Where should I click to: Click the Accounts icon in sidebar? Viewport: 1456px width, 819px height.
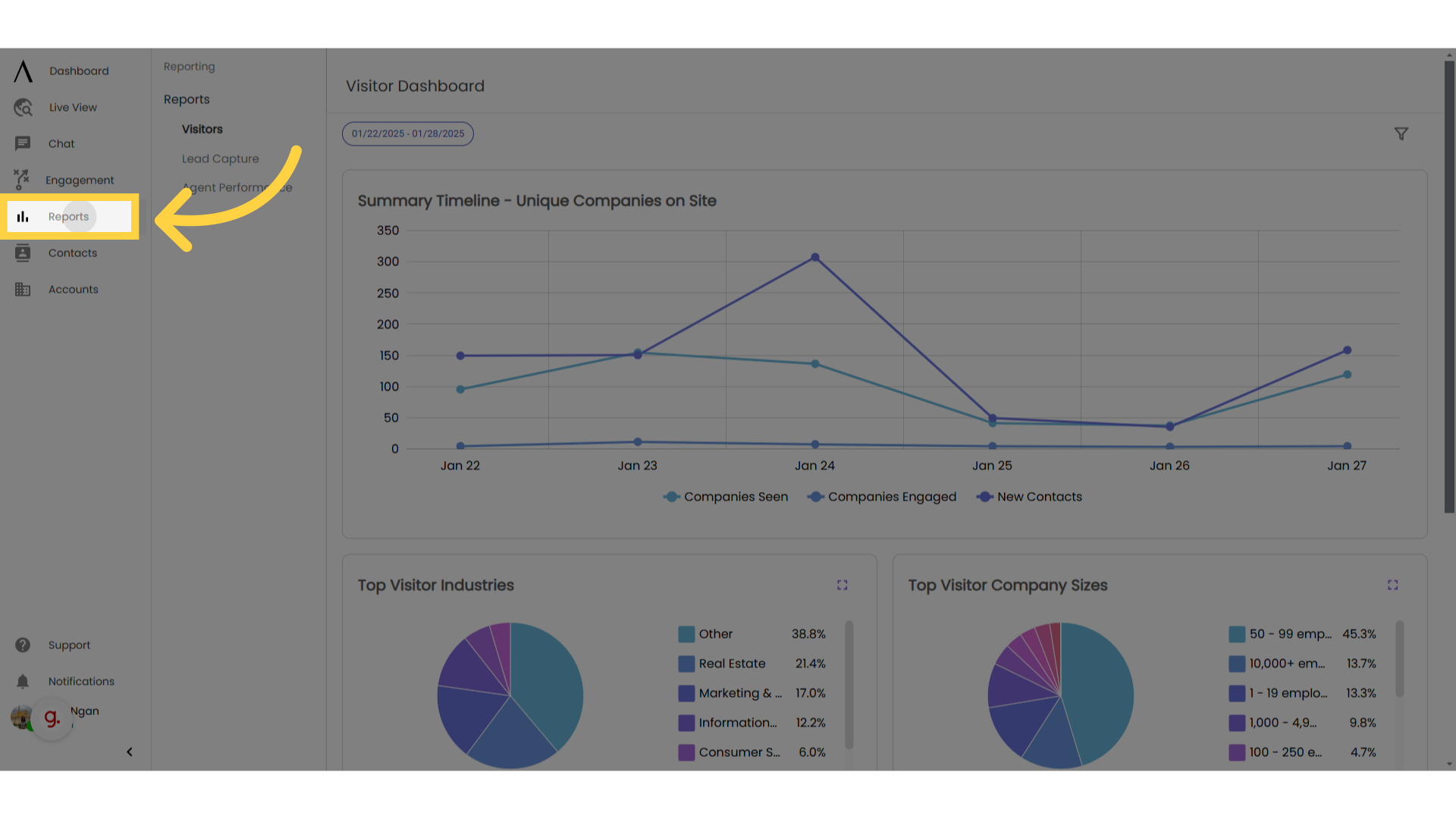(x=22, y=289)
